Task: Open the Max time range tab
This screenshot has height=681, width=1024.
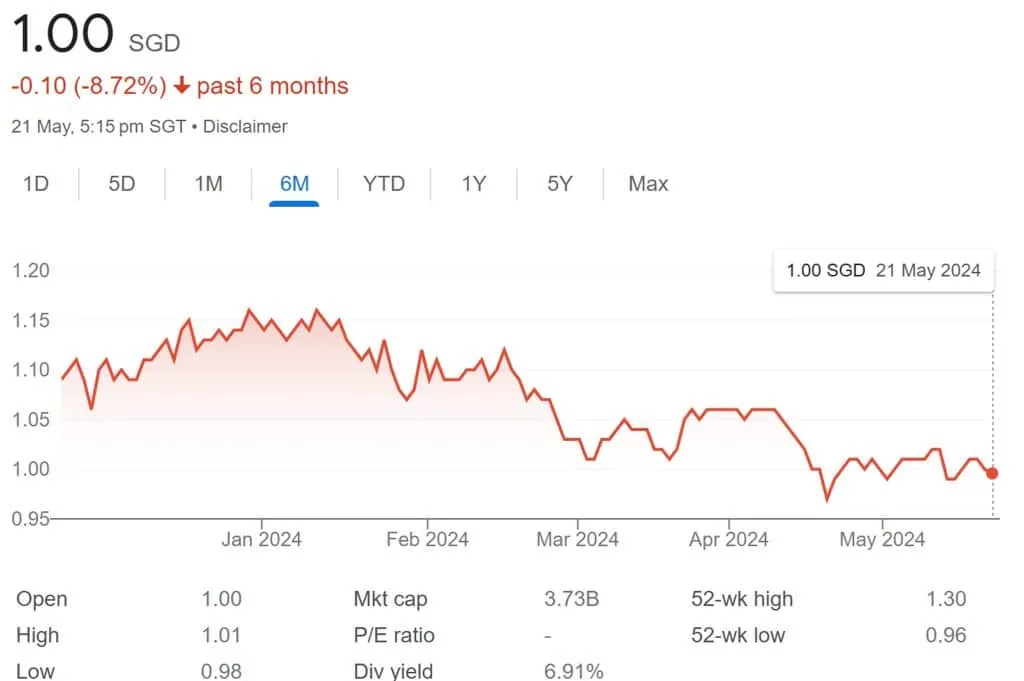Action: (x=647, y=184)
